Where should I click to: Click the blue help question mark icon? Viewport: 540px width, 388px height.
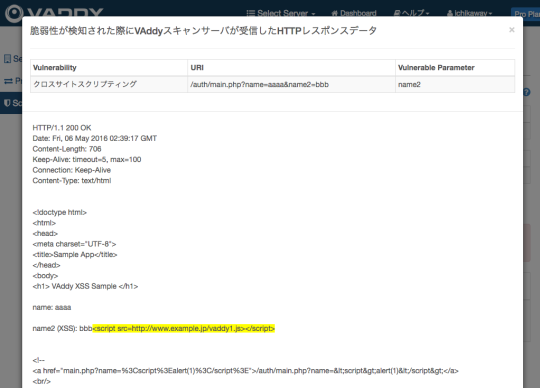[x=527, y=92]
